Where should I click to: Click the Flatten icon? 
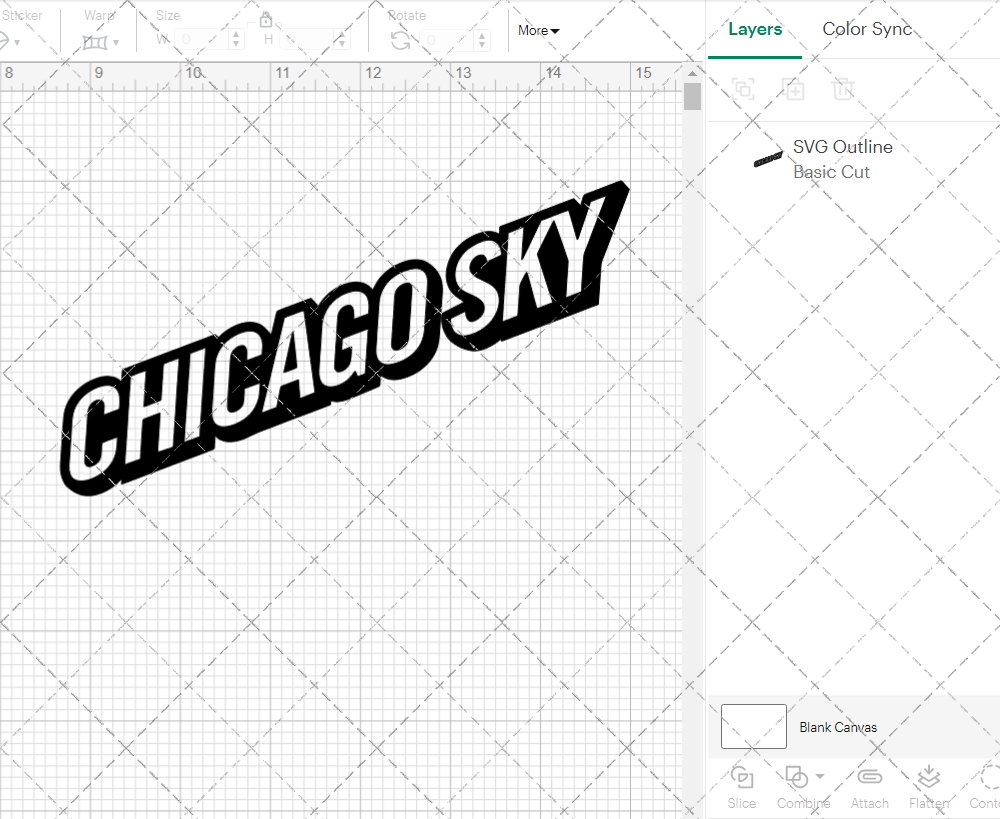[928, 778]
